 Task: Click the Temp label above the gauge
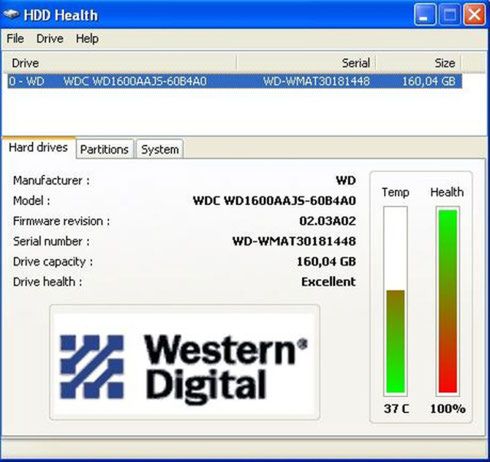pyautogui.click(x=395, y=192)
